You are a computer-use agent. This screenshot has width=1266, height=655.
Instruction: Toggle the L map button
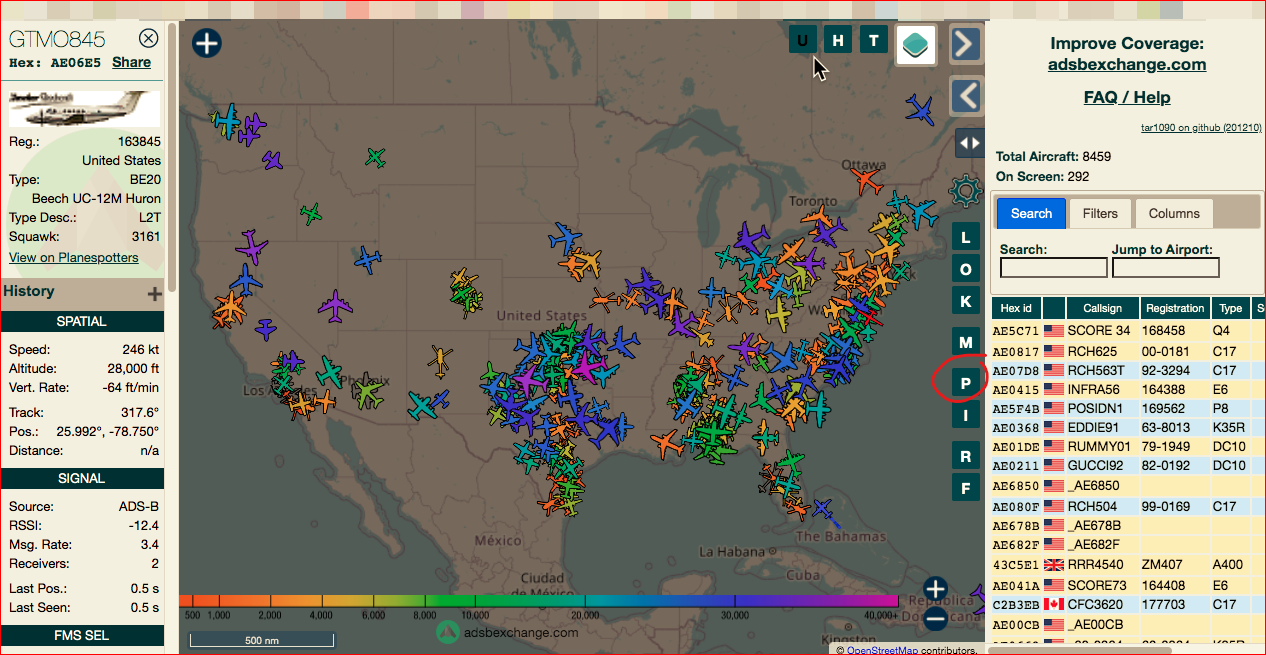coord(966,237)
